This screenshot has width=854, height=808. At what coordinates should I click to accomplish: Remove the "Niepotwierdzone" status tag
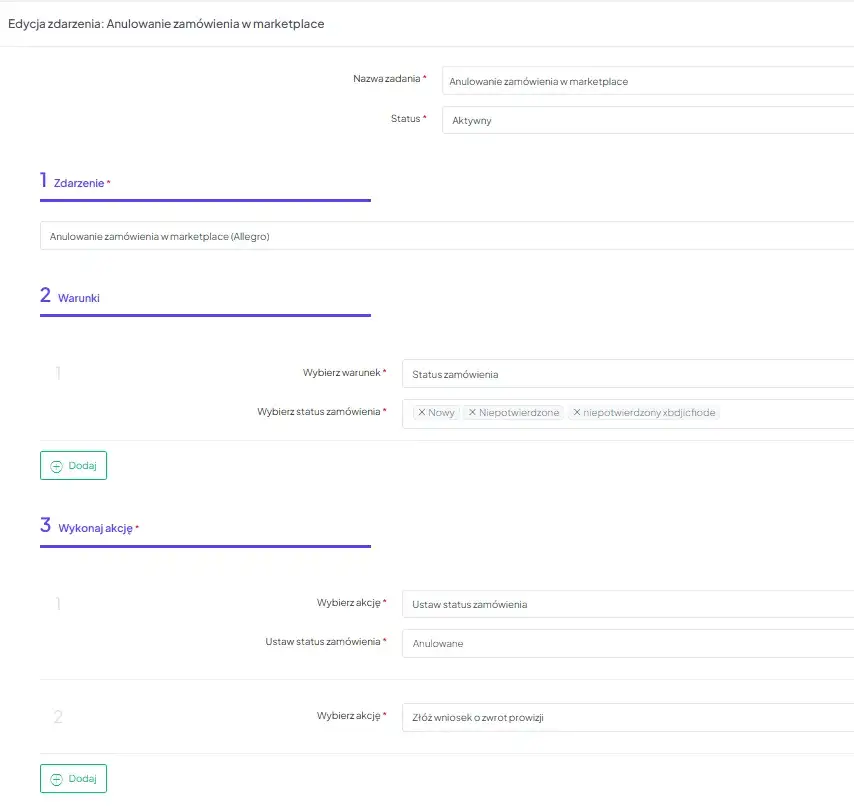click(x=473, y=413)
